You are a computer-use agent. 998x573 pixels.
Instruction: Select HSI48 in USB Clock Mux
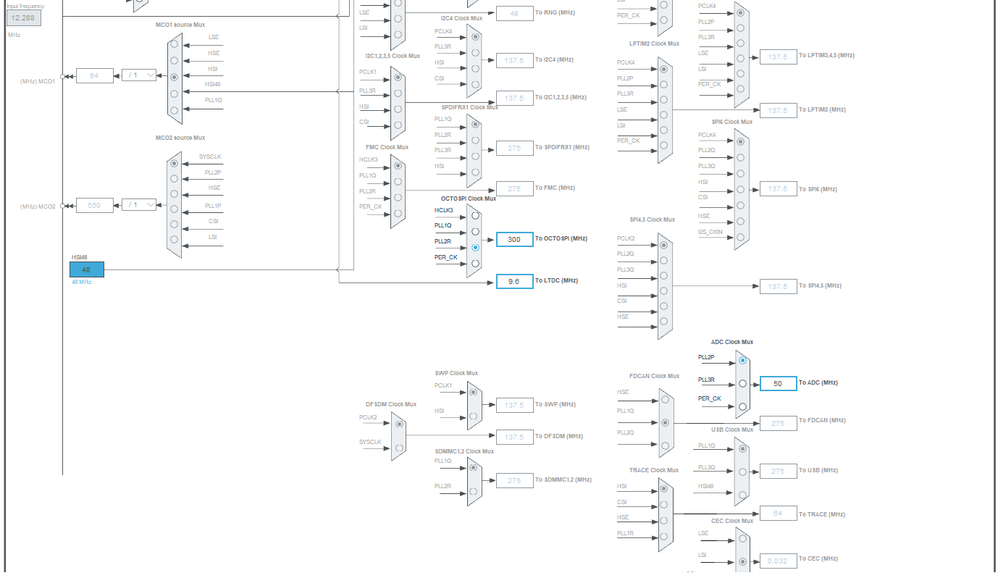coord(742,495)
